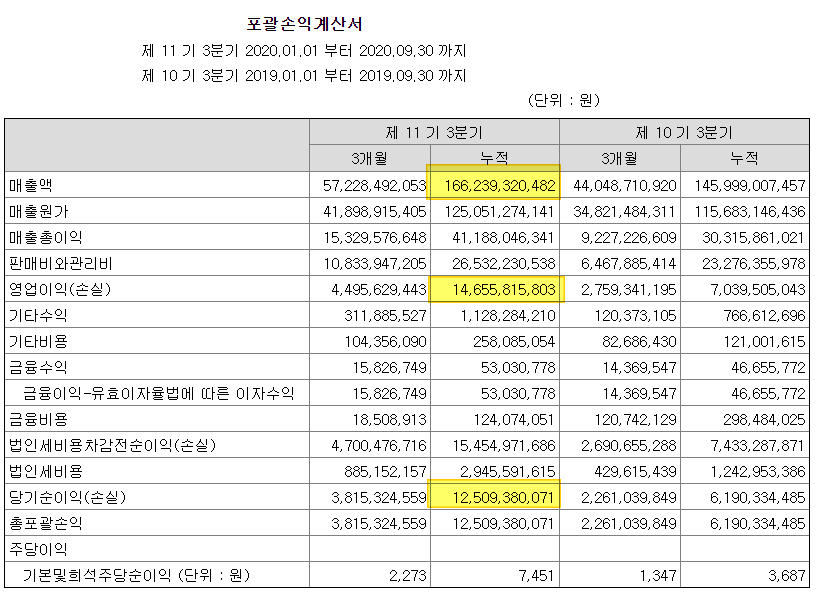The width and height of the screenshot is (825, 596).
Task: Click earnings per share value 3,687
Action: [787, 575]
